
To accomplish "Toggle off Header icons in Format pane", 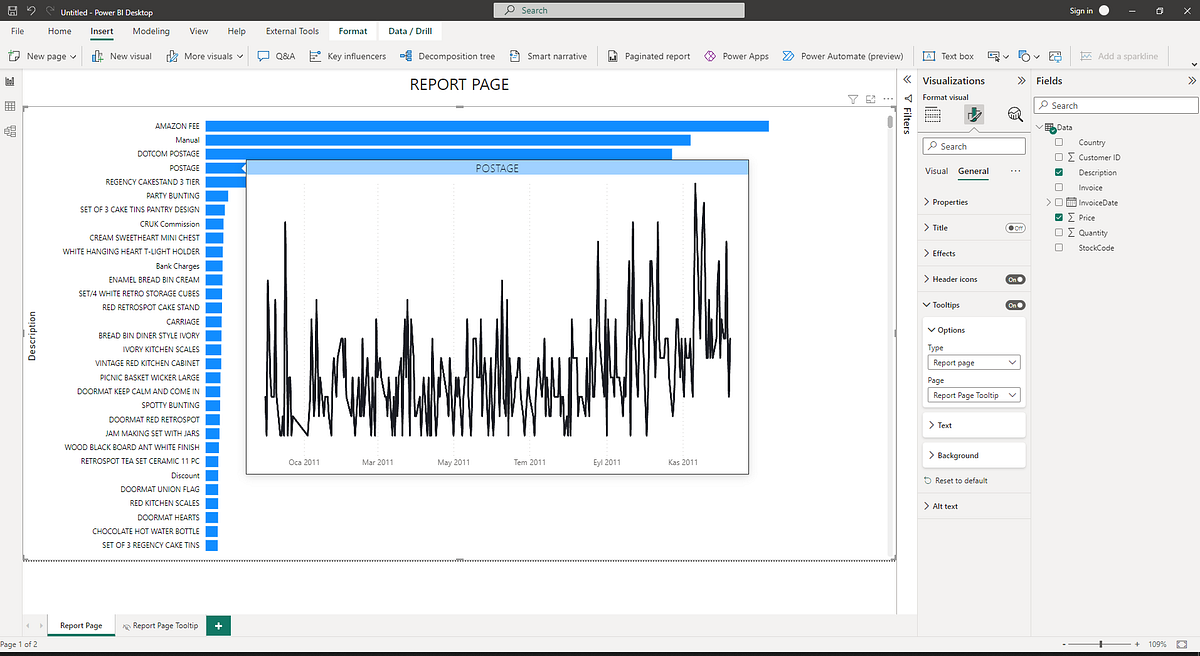I will click(1014, 279).
